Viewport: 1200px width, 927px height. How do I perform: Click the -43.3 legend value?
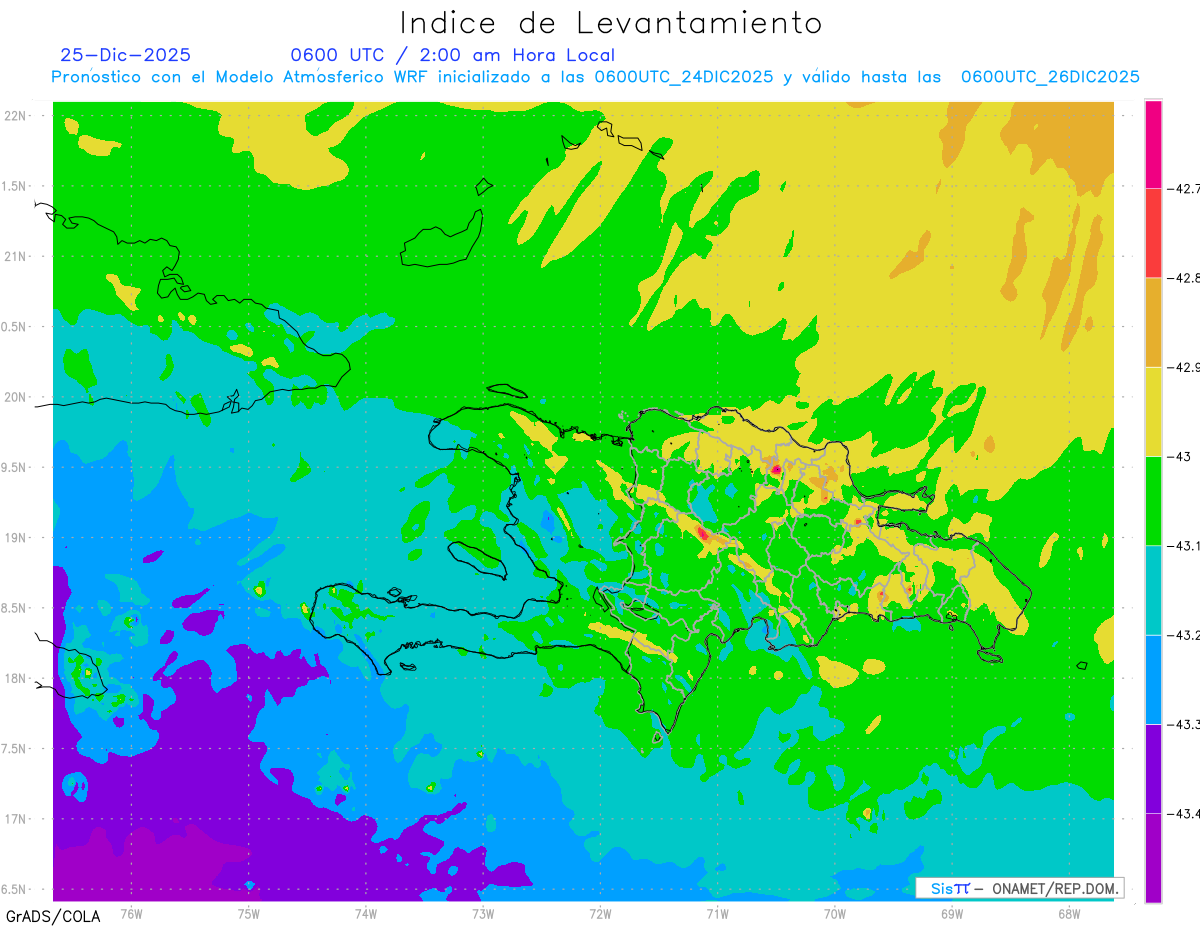pos(1183,724)
